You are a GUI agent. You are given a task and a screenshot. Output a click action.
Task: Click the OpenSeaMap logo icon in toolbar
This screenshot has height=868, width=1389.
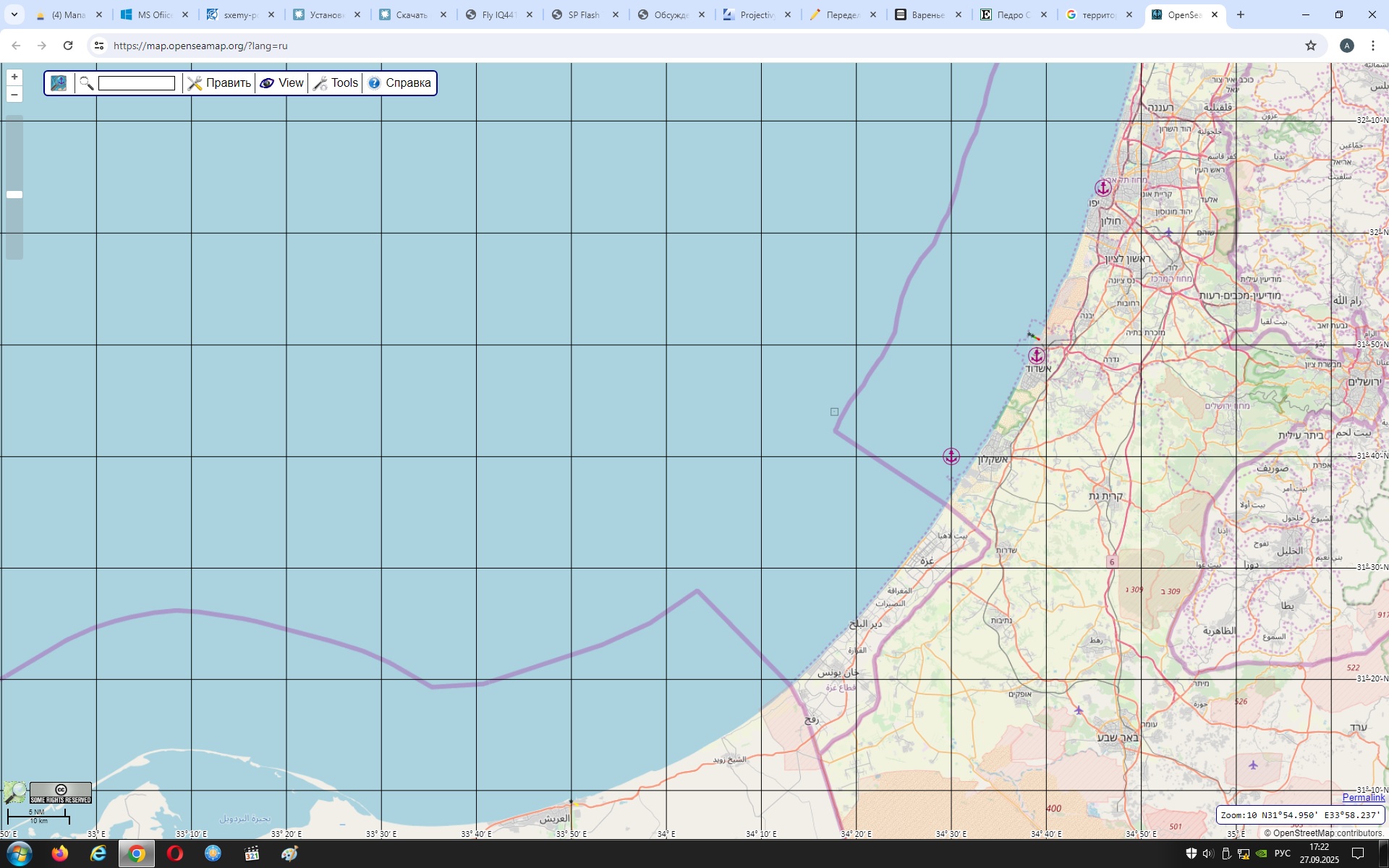tap(59, 83)
